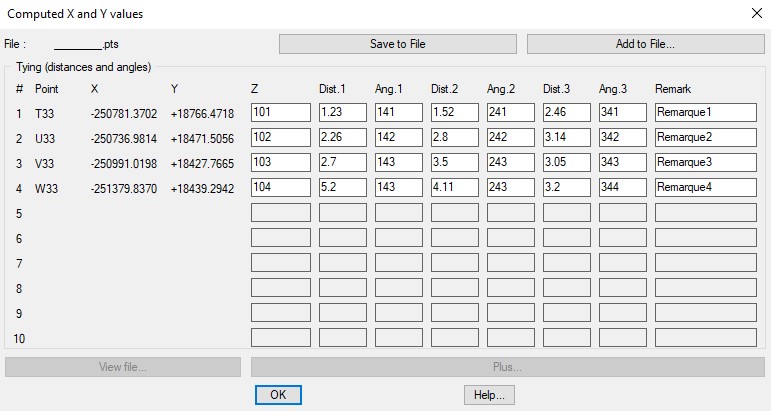Click the Ang.2 field showing 242
The height and width of the screenshot is (411, 771).
(x=511, y=137)
